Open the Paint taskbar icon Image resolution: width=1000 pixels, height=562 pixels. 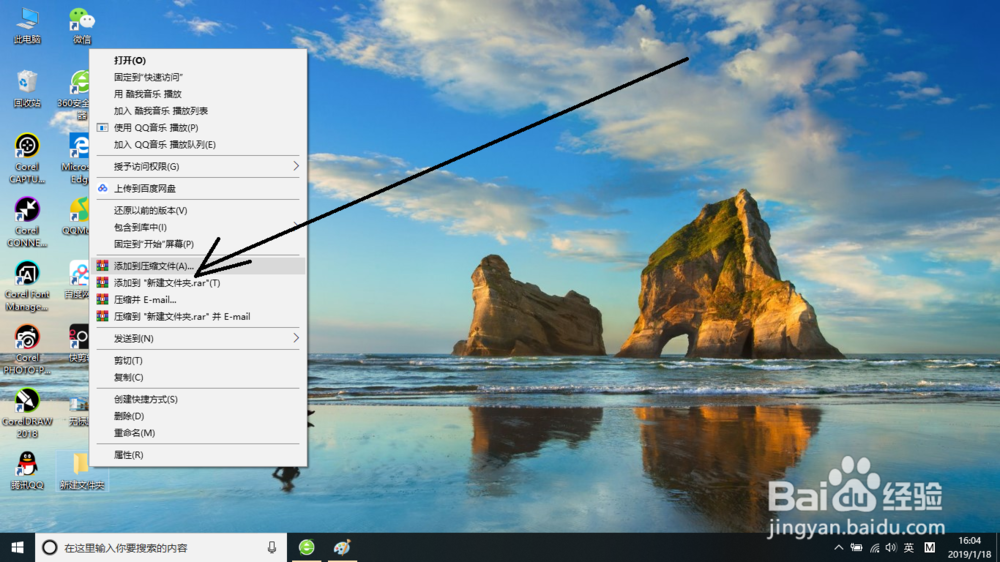342,547
